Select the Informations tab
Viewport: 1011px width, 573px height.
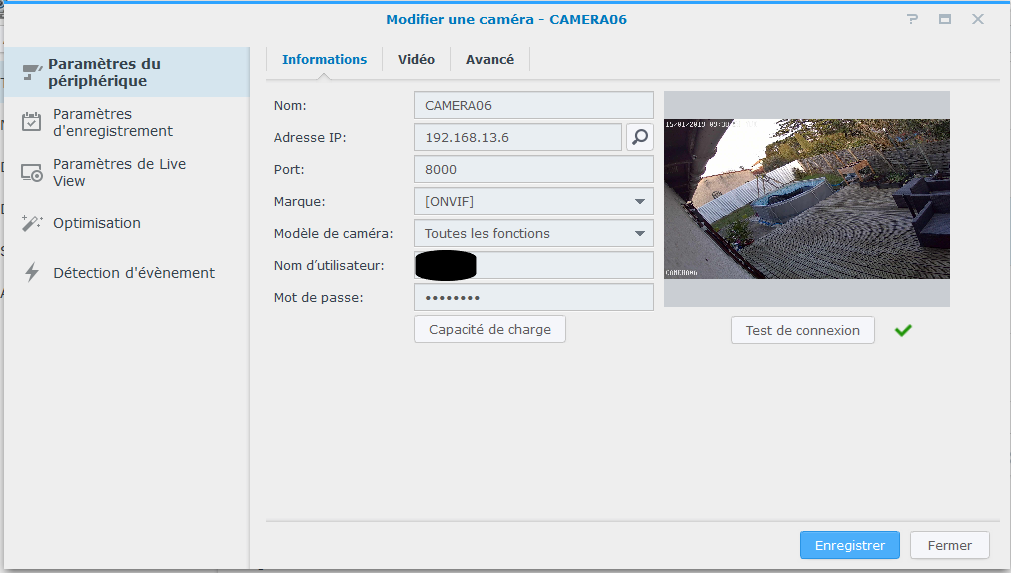coord(324,60)
